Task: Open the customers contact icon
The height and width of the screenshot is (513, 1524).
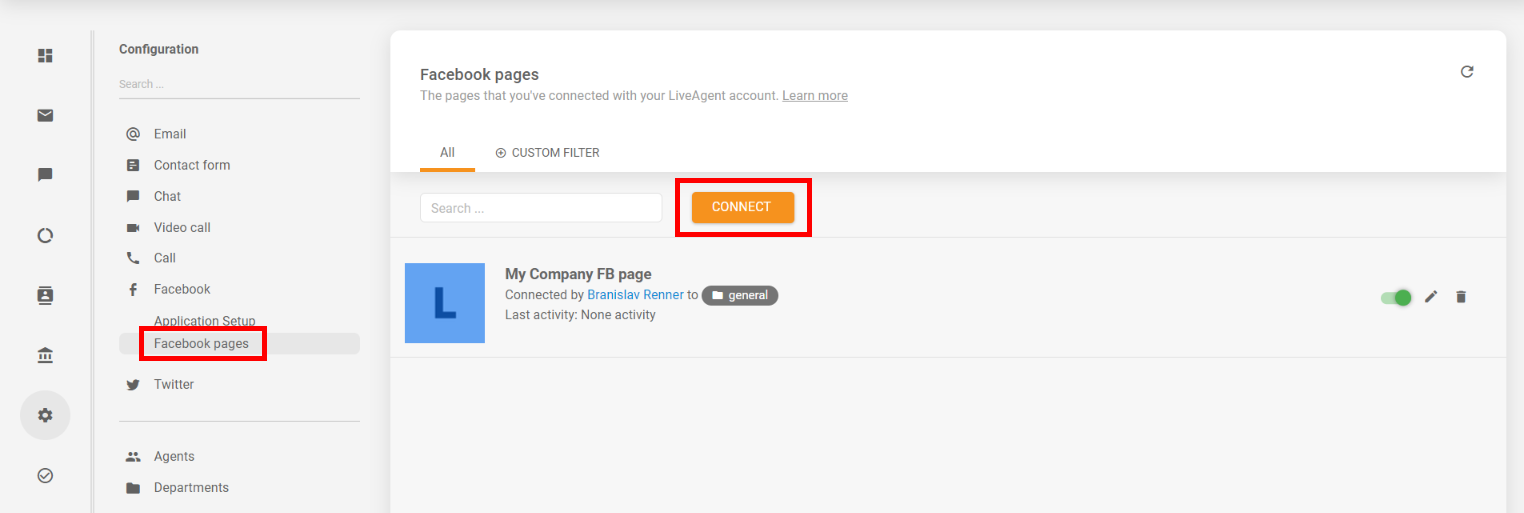Action: pyautogui.click(x=45, y=295)
